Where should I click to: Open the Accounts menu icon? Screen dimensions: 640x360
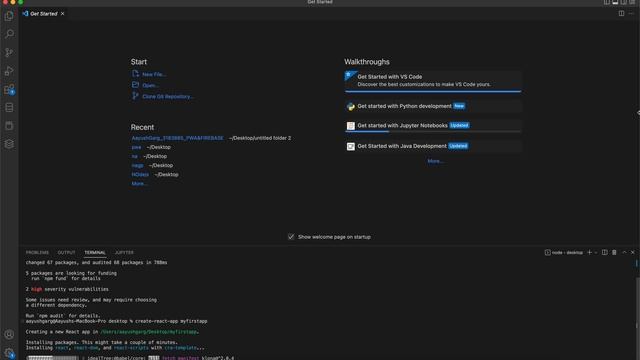[9, 335]
